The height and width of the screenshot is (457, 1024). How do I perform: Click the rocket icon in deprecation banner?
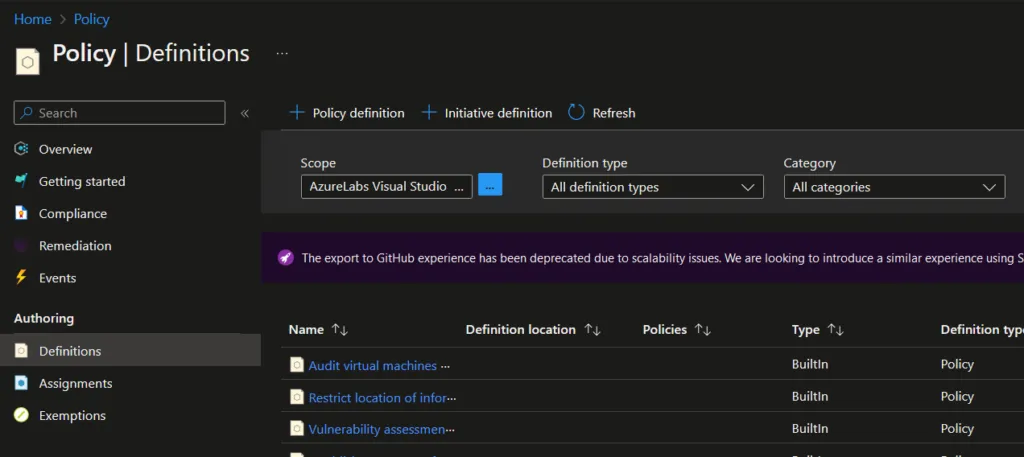(285, 257)
